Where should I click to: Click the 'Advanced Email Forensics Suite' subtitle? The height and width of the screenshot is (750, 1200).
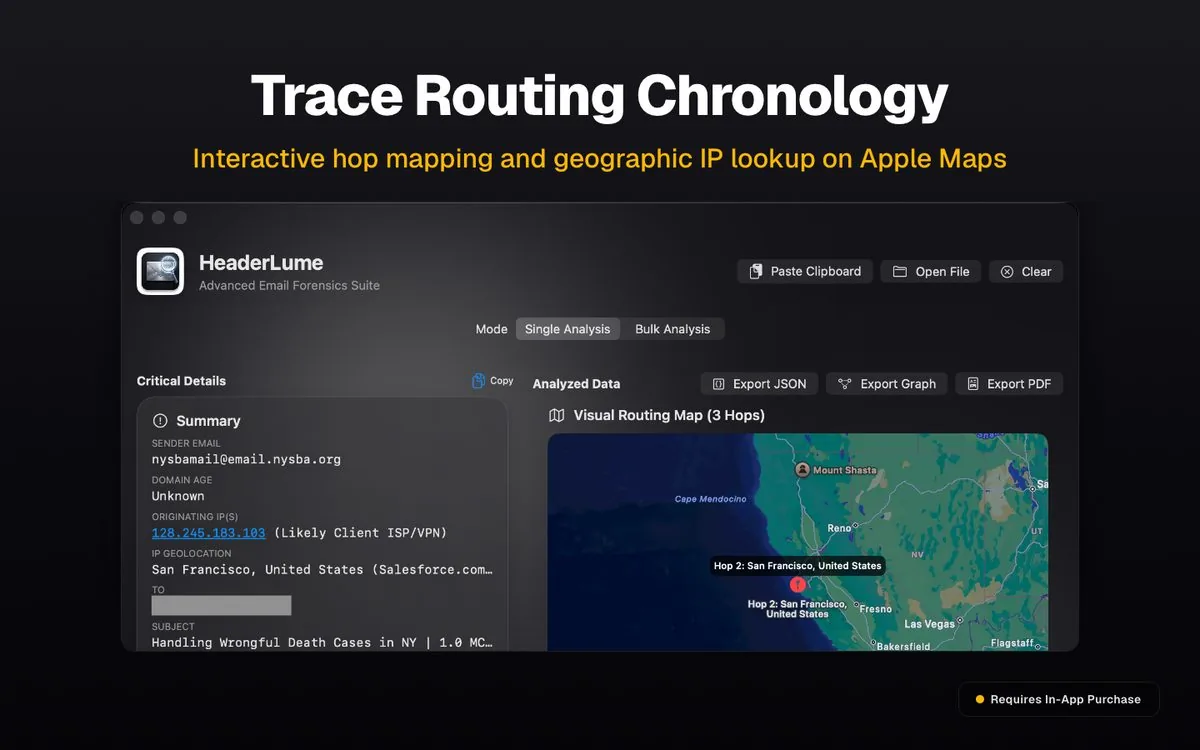click(x=289, y=285)
